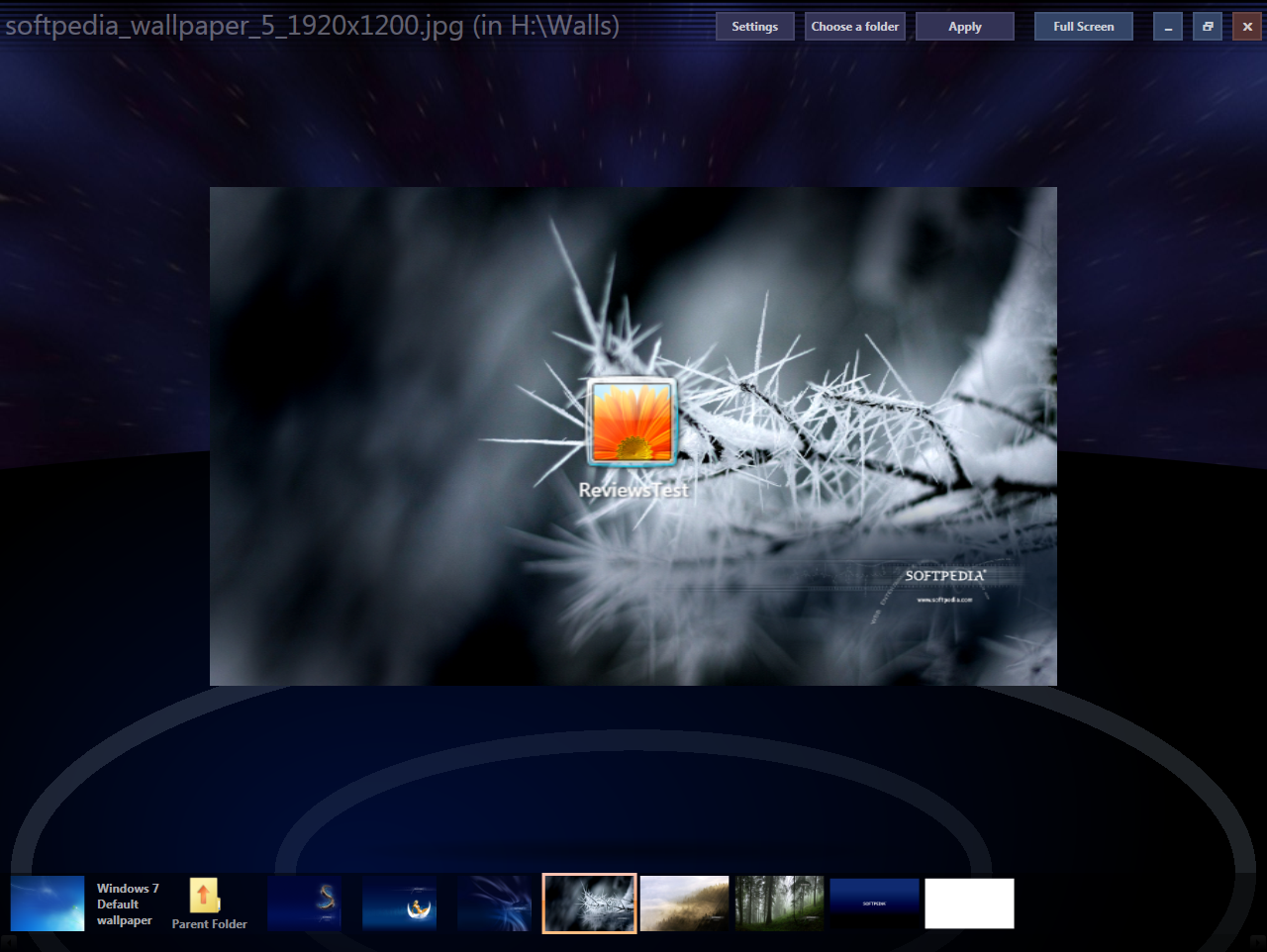The height and width of the screenshot is (952, 1267).
Task: Select the blue abstract streaks wallpaper thumbnail
Action: pyautogui.click(x=495, y=904)
